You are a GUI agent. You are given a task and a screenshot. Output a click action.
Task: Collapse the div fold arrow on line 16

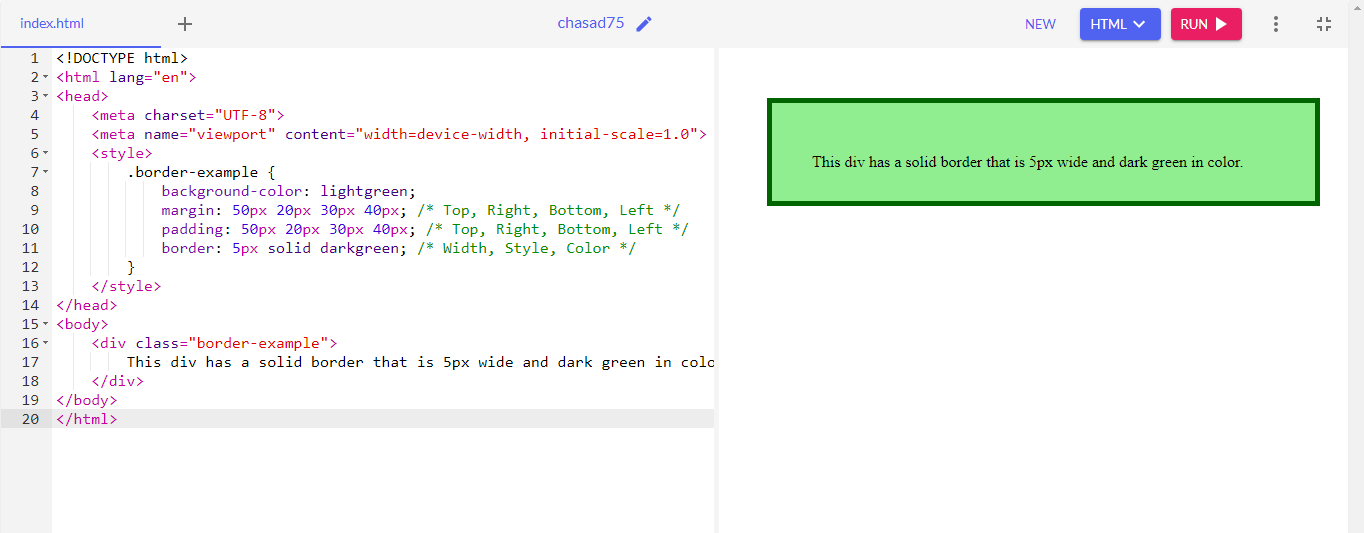pyautogui.click(x=46, y=343)
